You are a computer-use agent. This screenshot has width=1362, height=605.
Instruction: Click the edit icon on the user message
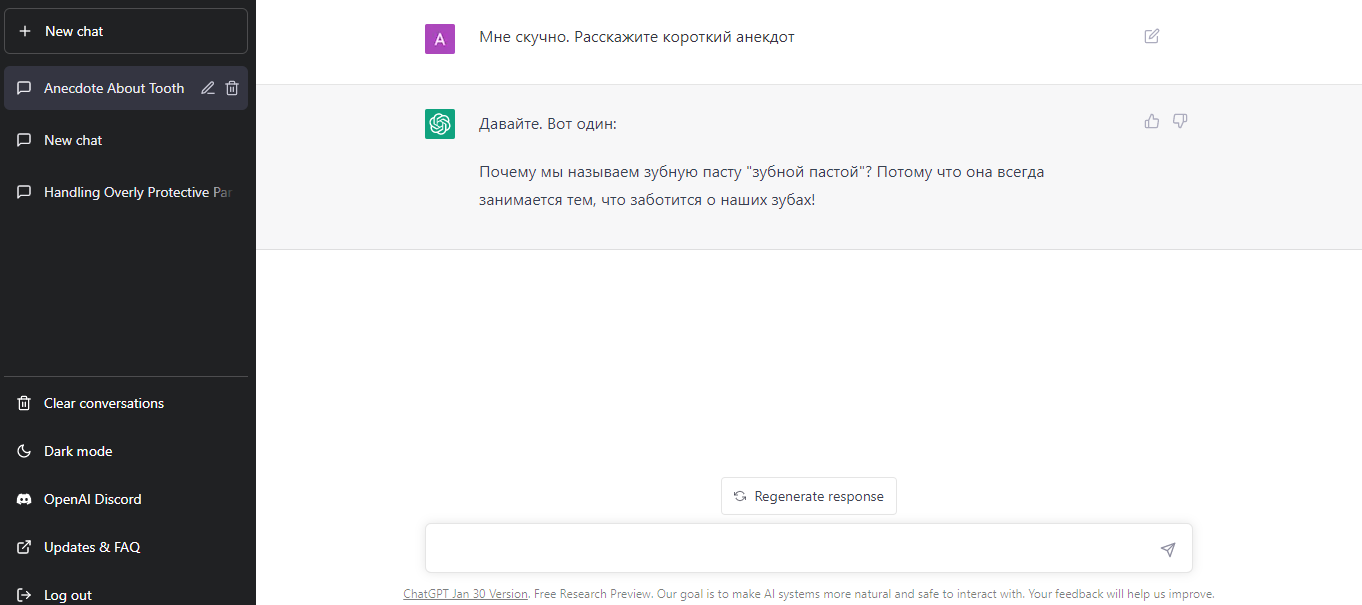(1151, 35)
